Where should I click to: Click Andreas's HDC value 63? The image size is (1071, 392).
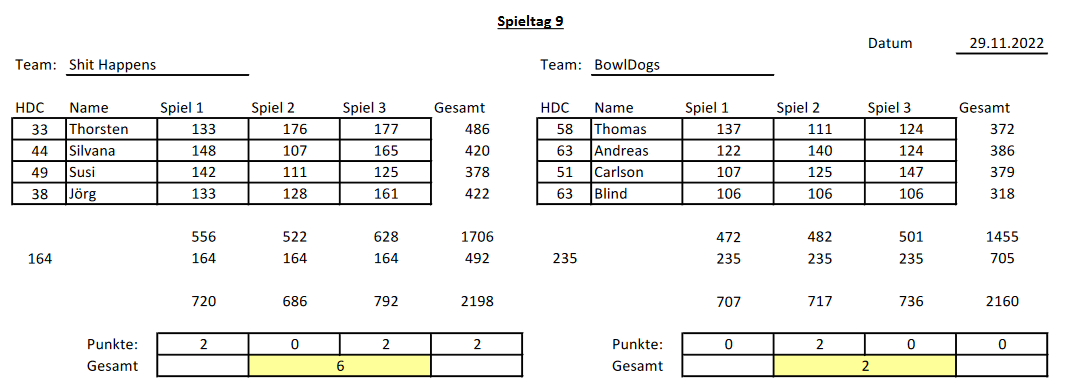[564, 151]
